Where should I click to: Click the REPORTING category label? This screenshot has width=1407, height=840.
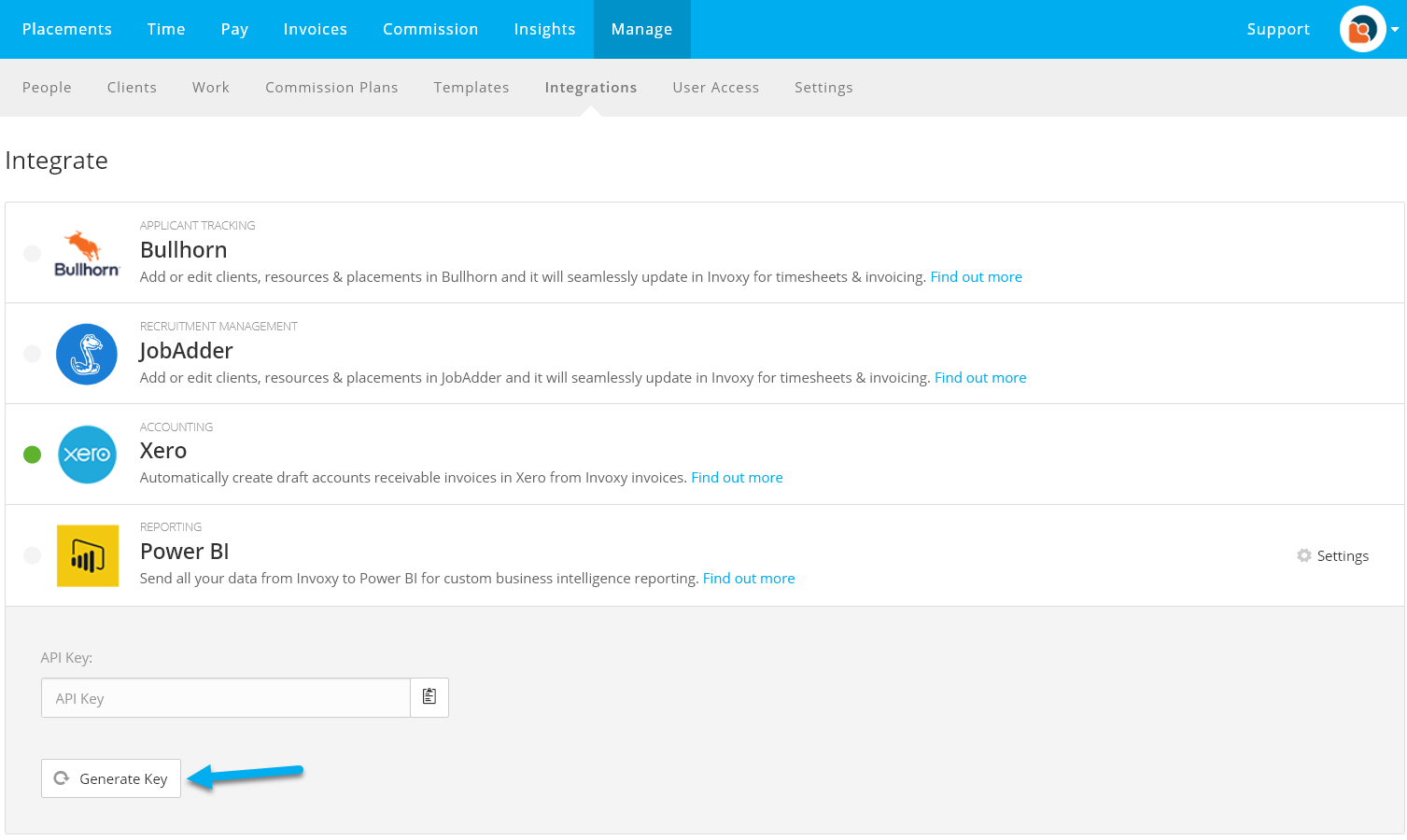171,527
